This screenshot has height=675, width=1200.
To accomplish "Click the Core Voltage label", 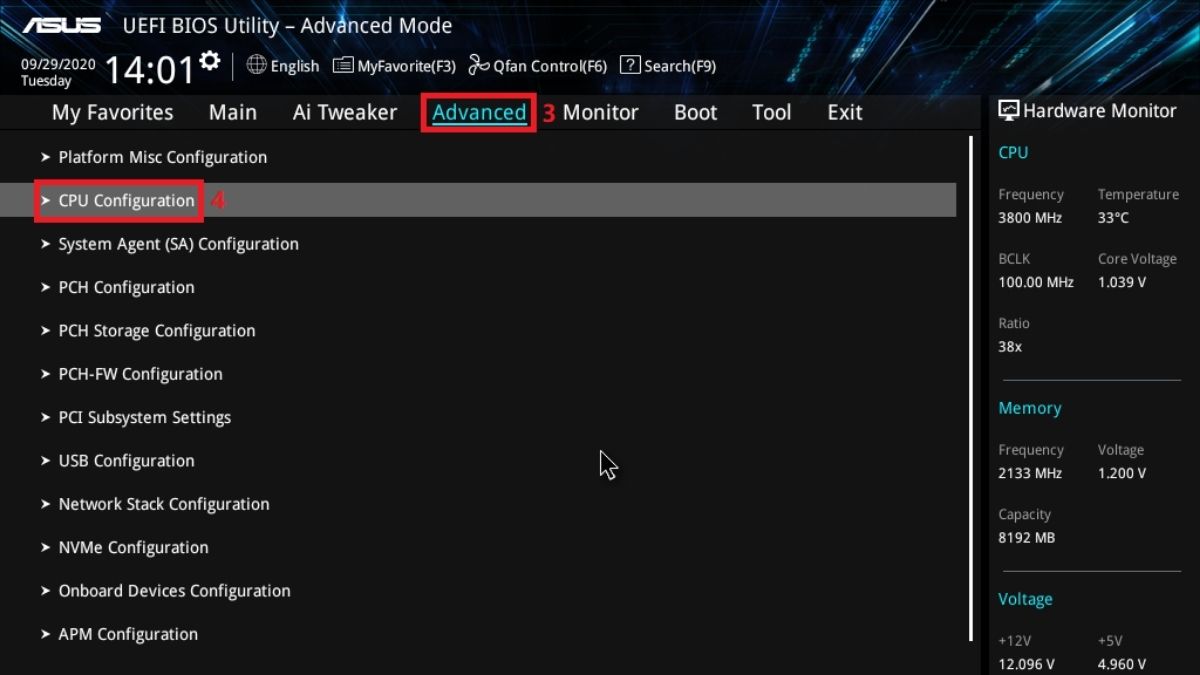I will (x=1137, y=258).
